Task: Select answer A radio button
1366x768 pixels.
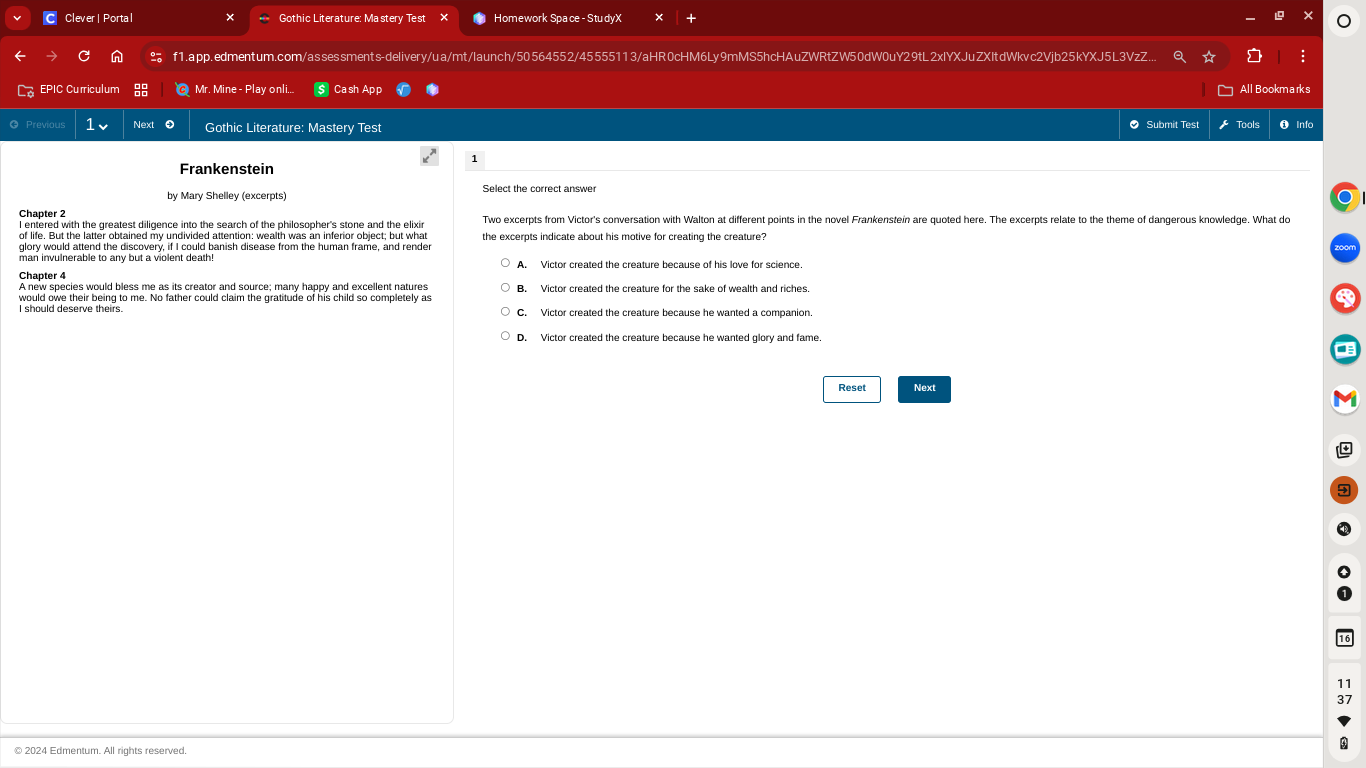Action: [505, 263]
